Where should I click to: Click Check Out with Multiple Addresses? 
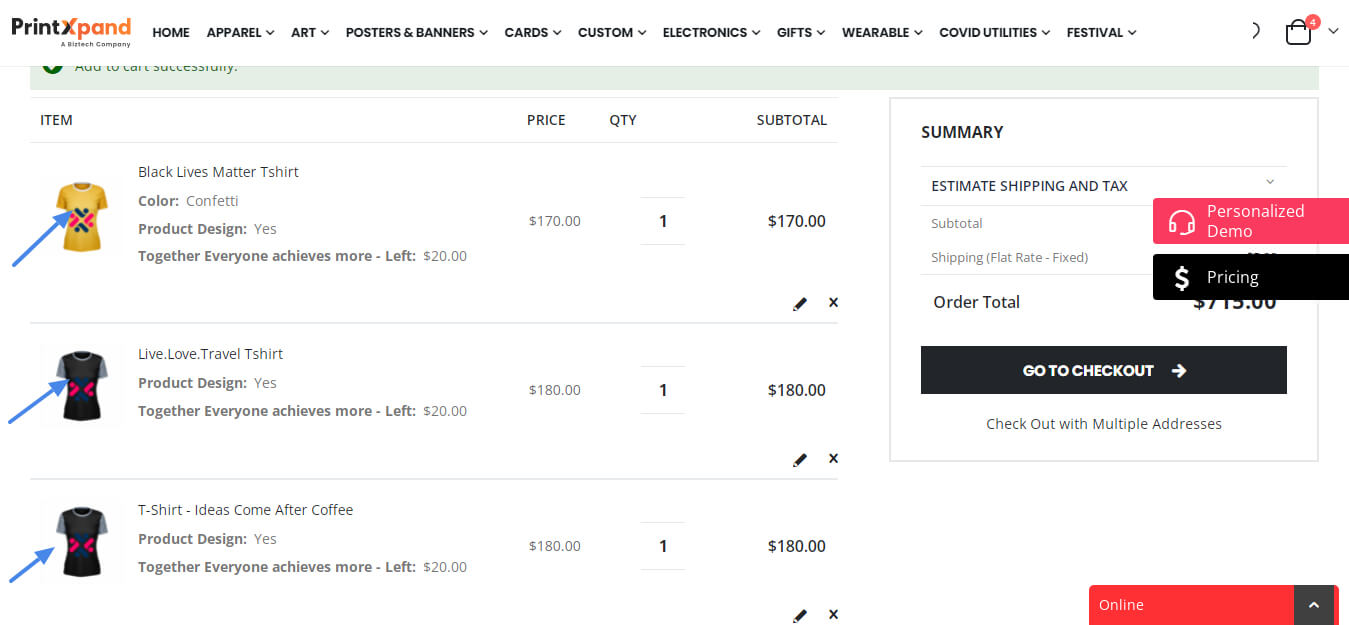coord(1103,424)
